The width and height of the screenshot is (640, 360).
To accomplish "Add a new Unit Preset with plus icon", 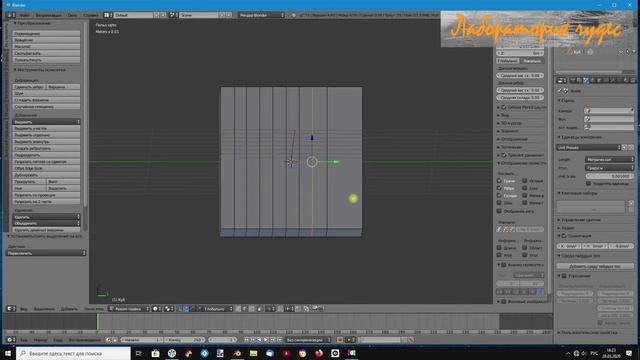I will 625,147.
